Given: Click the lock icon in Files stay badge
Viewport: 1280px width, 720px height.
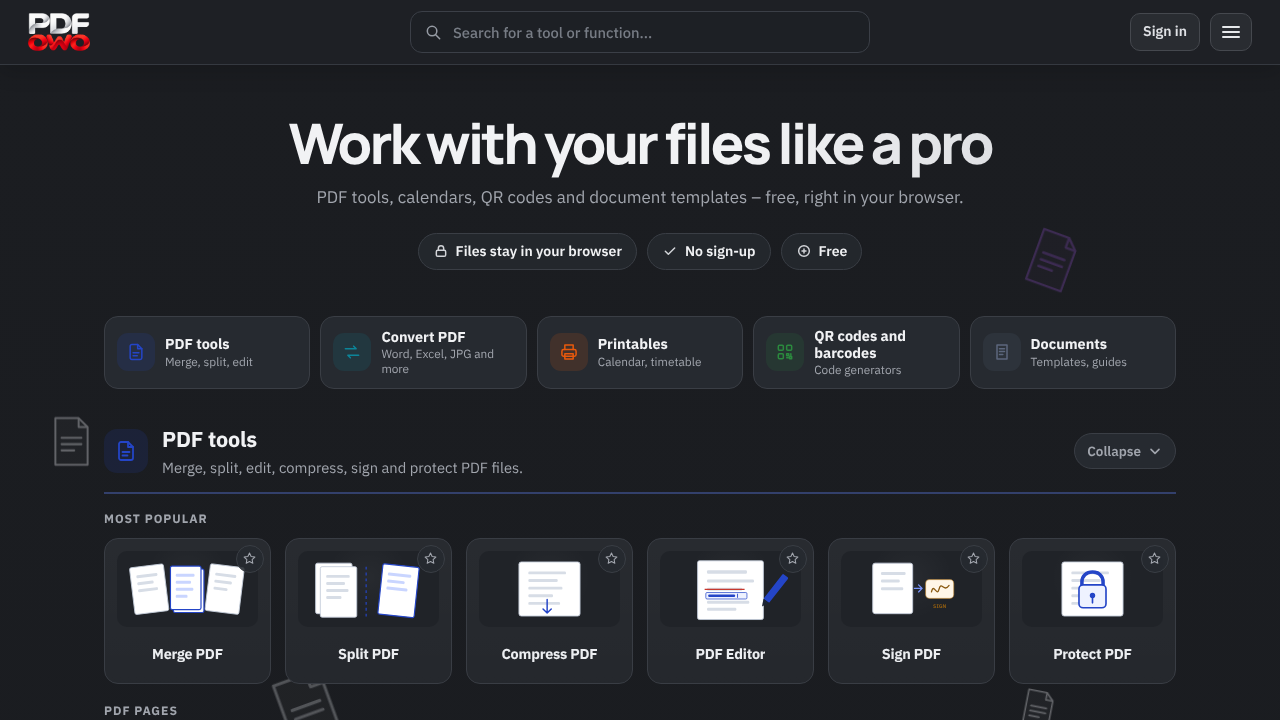Looking at the screenshot, I should (x=440, y=251).
